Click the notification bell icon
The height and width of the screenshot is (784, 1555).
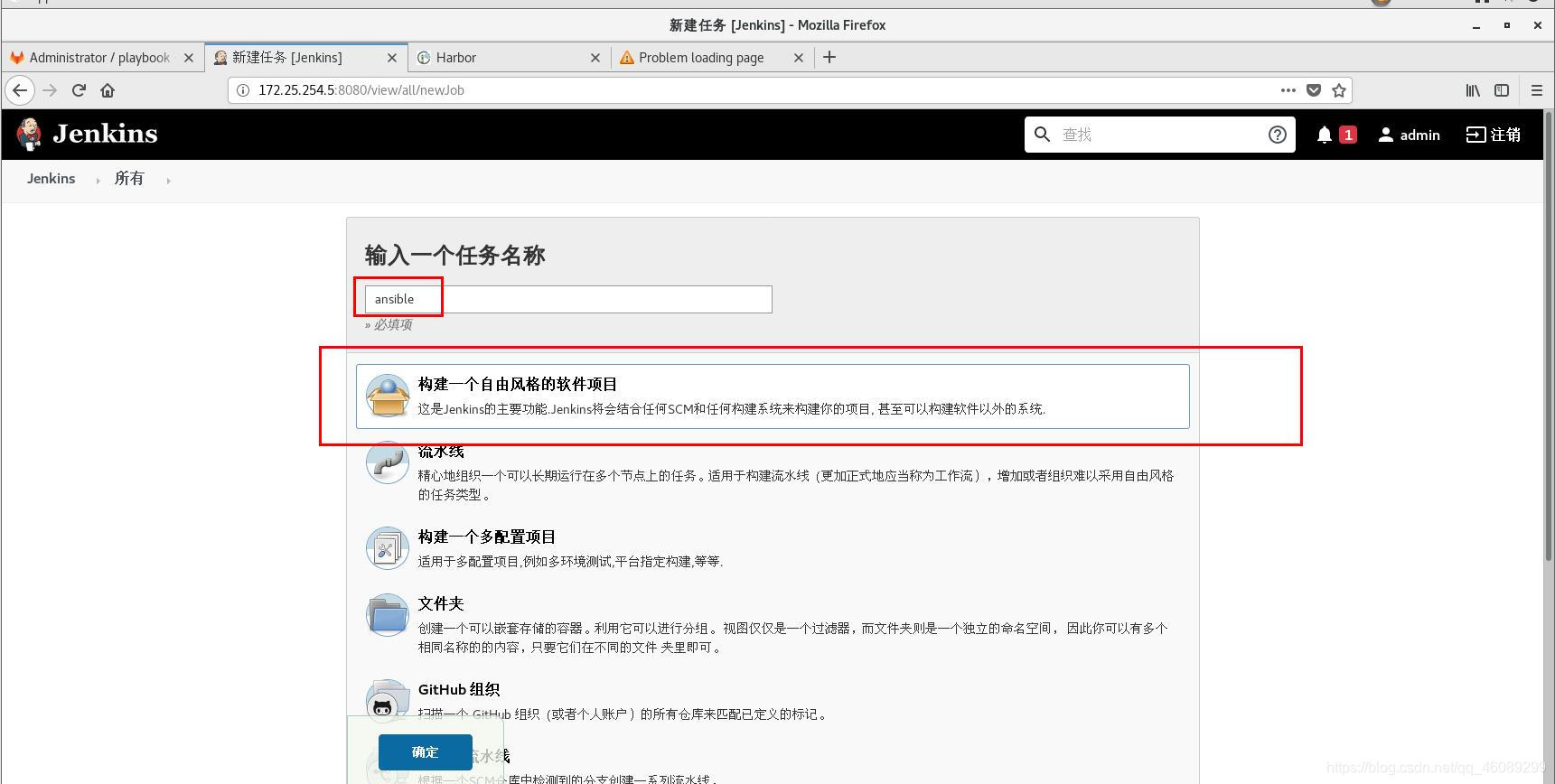[x=1325, y=135]
